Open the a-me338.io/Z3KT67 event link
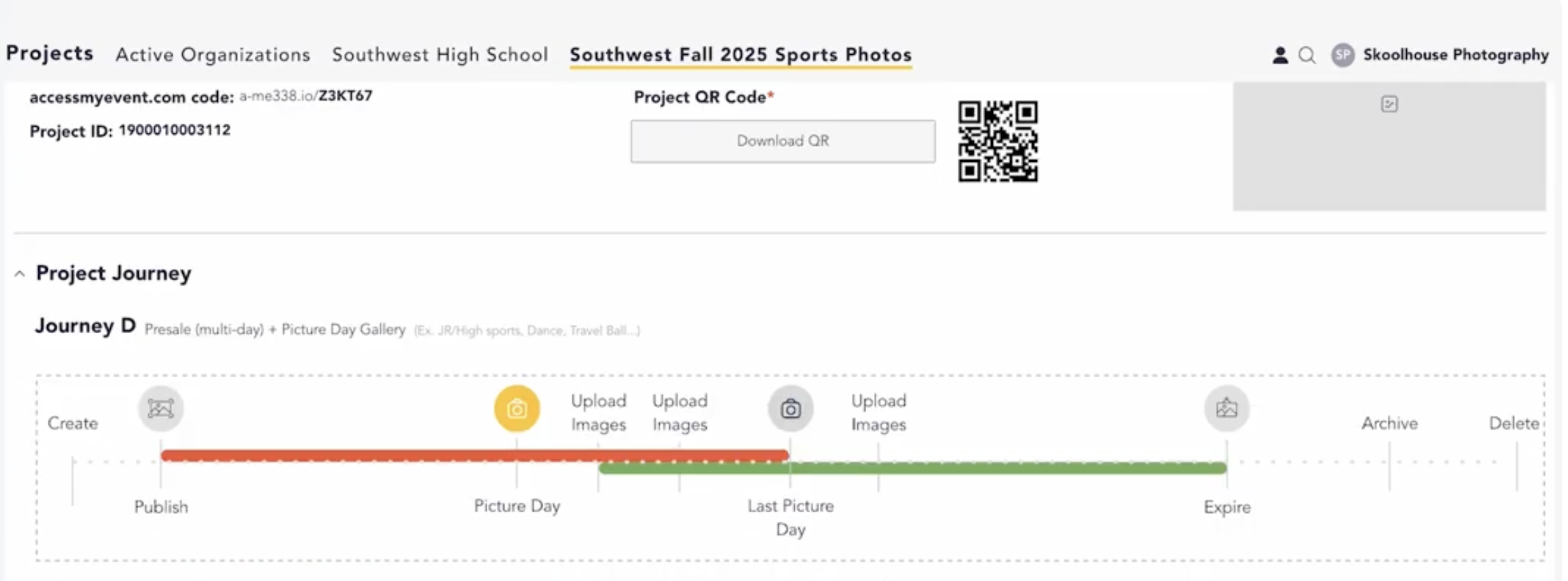The height and width of the screenshot is (581, 1568). click(x=305, y=96)
